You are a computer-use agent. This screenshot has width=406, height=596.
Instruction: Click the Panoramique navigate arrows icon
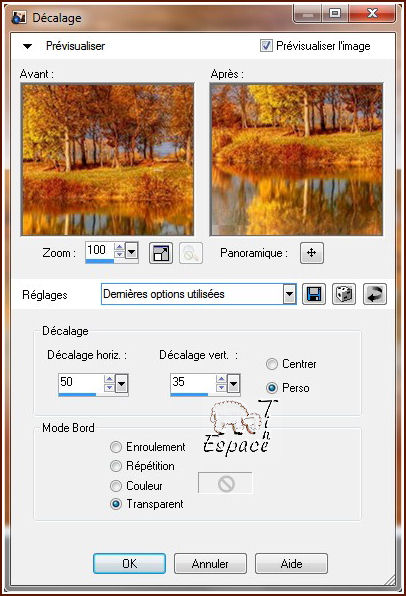pyautogui.click(x=312, y=253)
